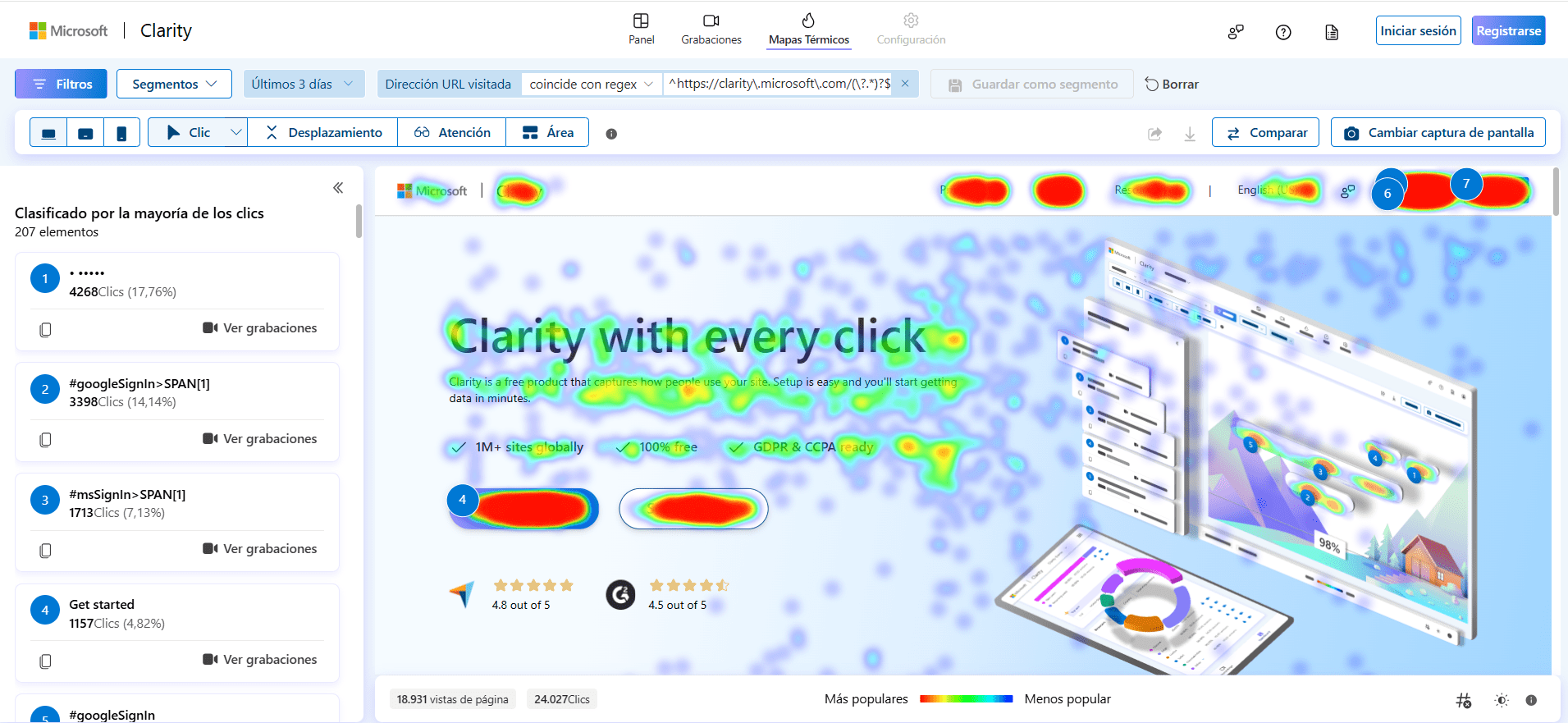
Task: Switch to Desplazamiento heatmap
Action: [323, 132]
